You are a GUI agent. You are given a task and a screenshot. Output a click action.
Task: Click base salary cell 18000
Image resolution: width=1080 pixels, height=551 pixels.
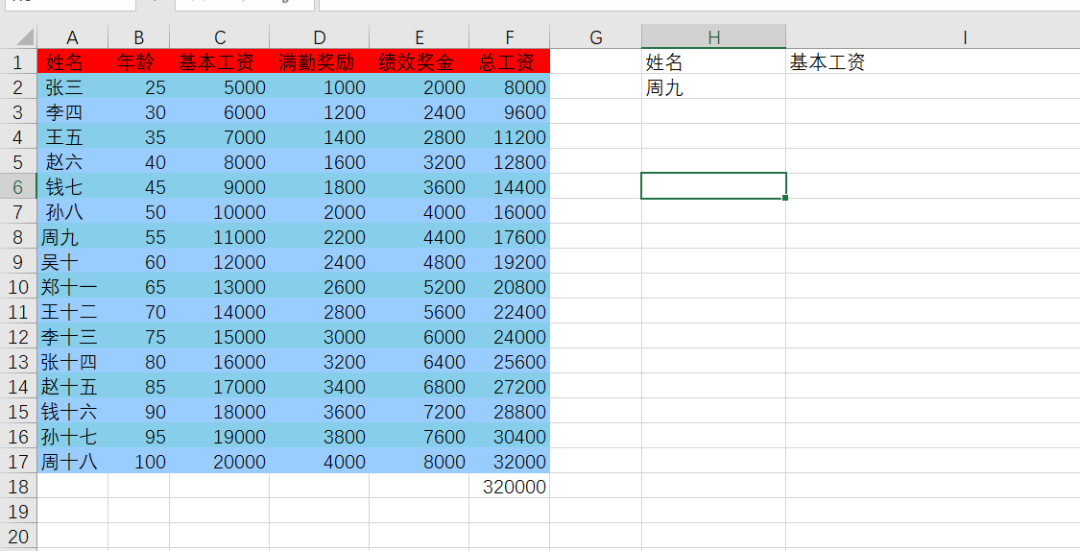click(220, 411)
